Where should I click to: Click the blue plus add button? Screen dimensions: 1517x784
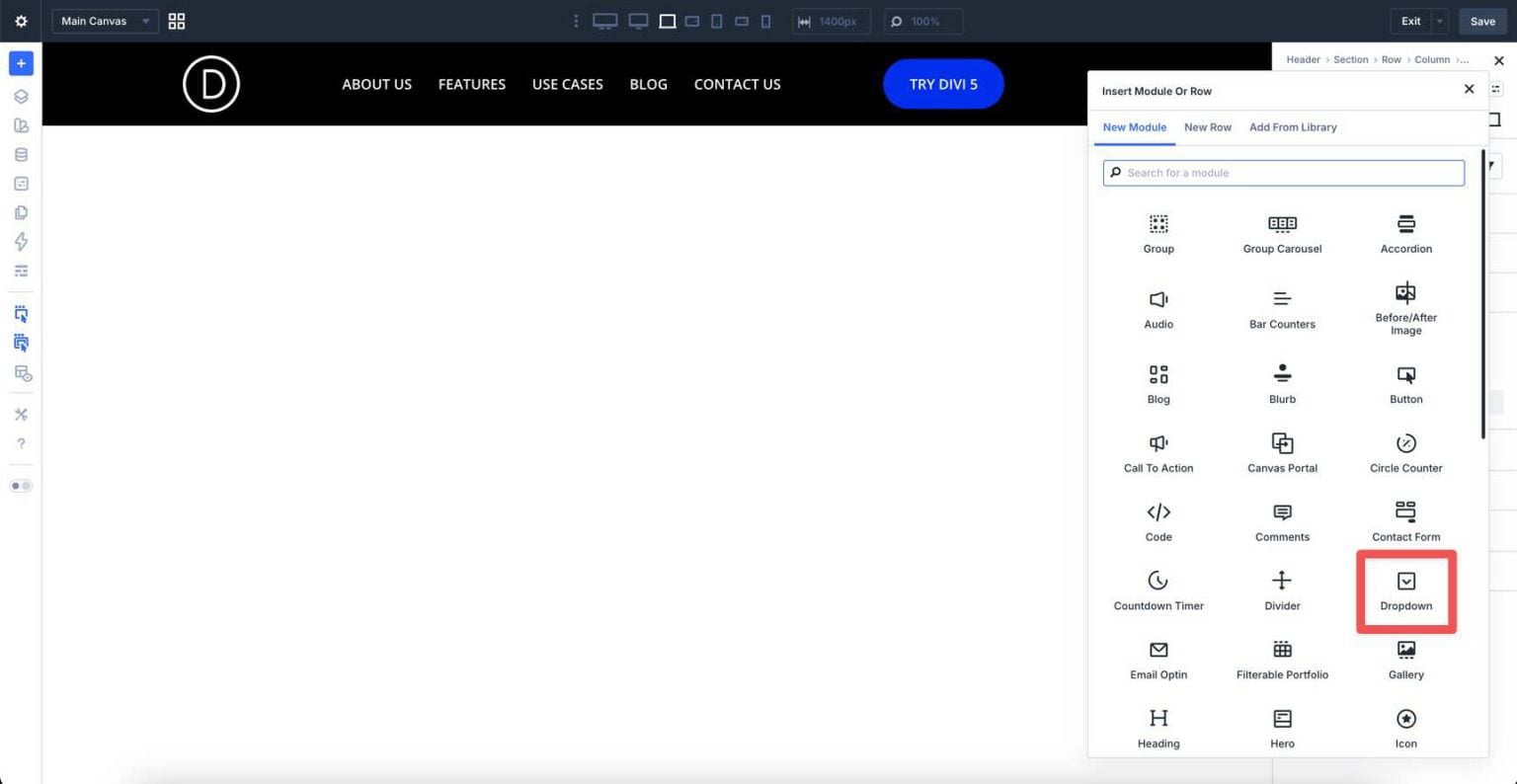(x=21, y=63)
